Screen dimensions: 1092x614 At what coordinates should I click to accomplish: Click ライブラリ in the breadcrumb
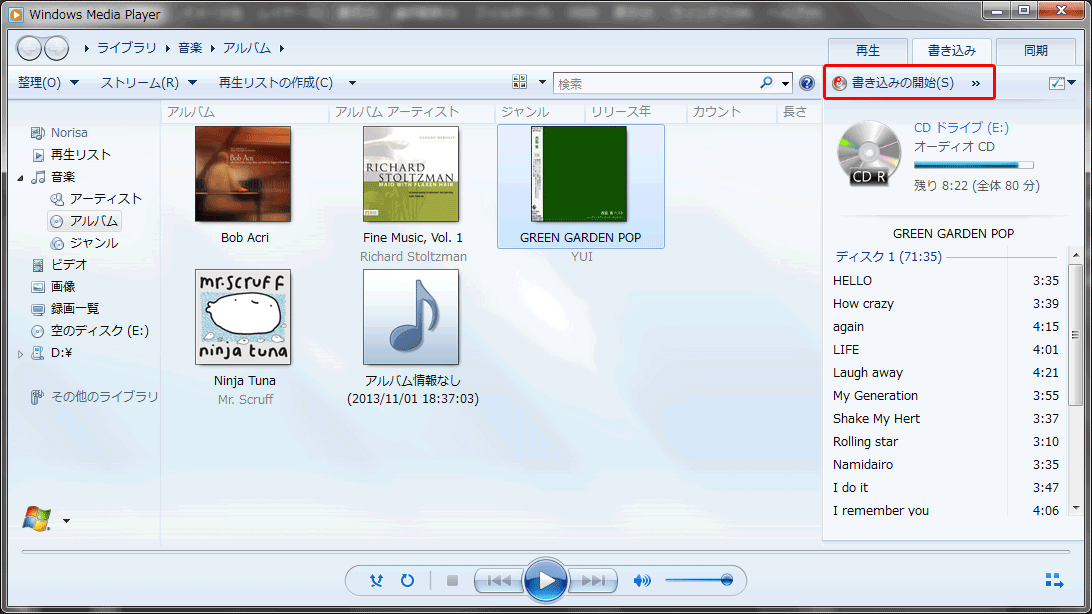click(127, 48)
